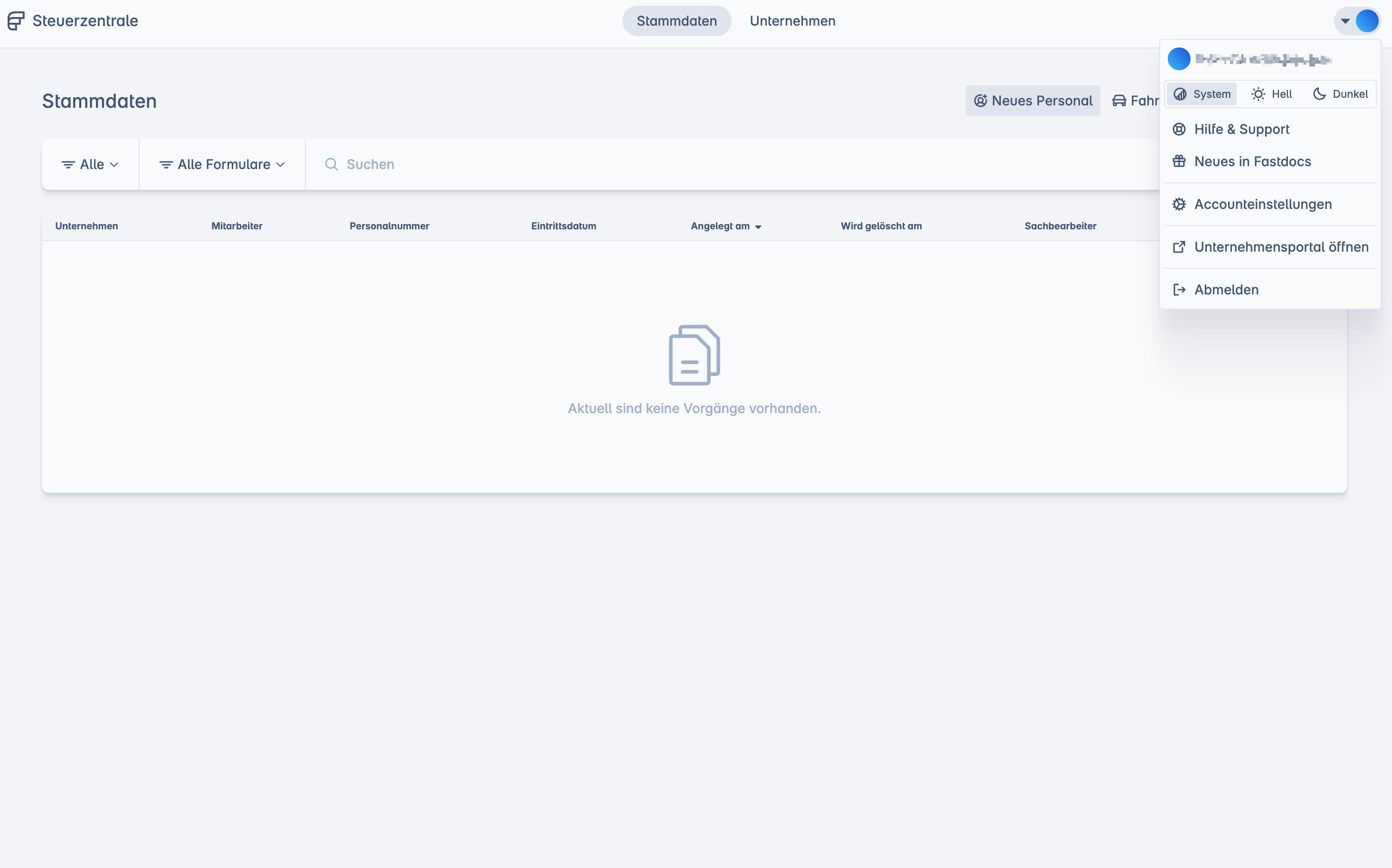Click Abmelden to log out
The height and width of the screenshot is (868, 1392).
(x=1270, y=289)
